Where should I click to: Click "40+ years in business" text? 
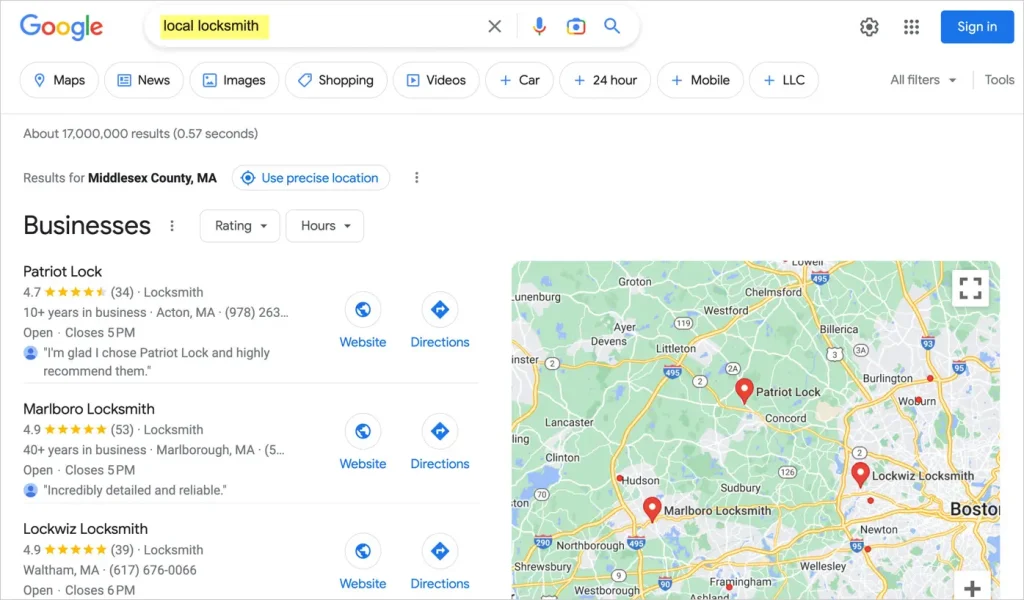point(85,450)
